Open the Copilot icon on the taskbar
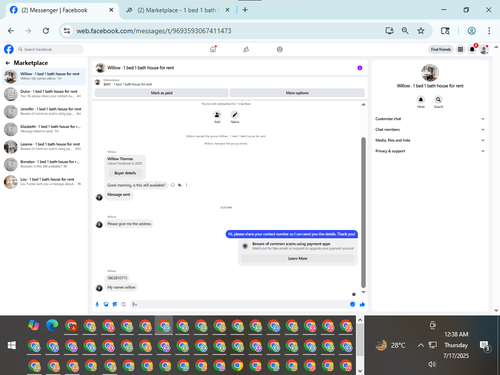Viewport: 500px width, 375px height. click(34, 325)
